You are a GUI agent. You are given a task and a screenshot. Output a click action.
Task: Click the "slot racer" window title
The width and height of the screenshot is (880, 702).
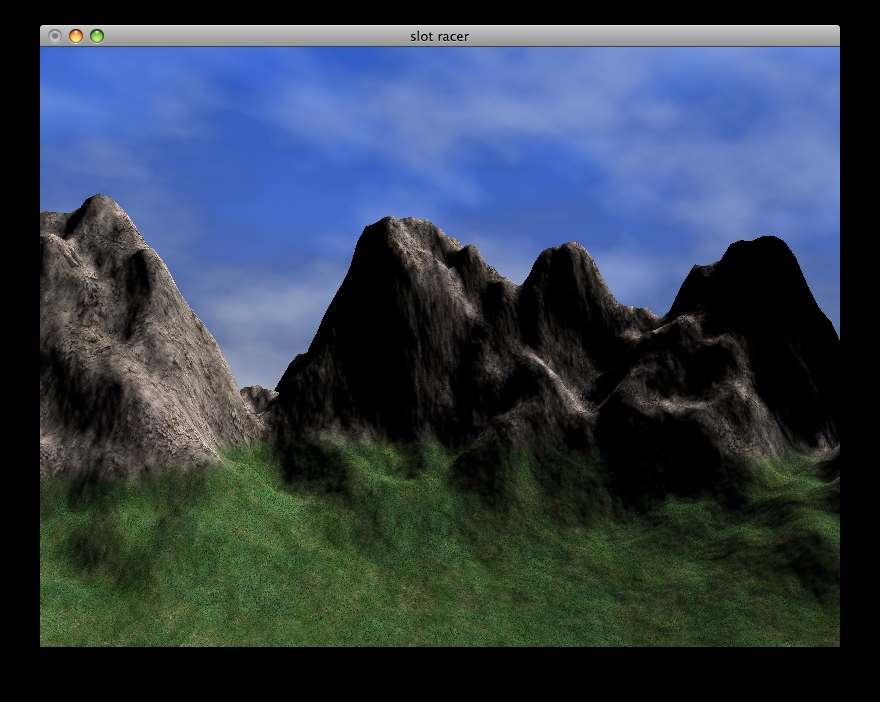(439, 36)
